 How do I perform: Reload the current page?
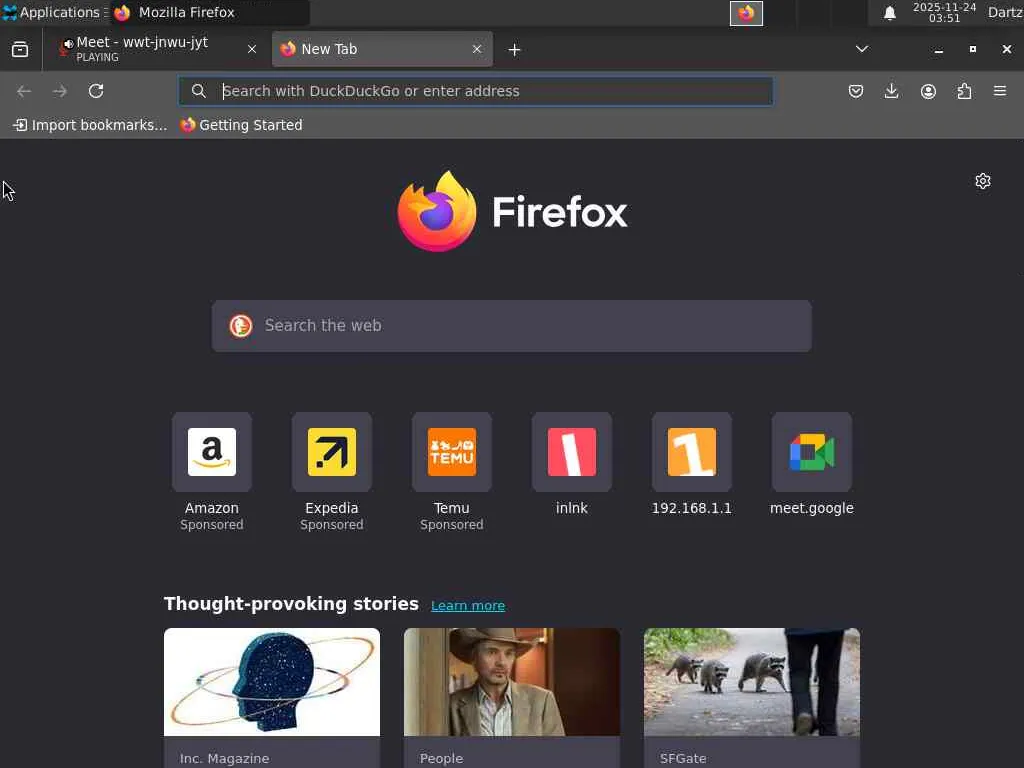pyautogui.click(x=96, y=91)
